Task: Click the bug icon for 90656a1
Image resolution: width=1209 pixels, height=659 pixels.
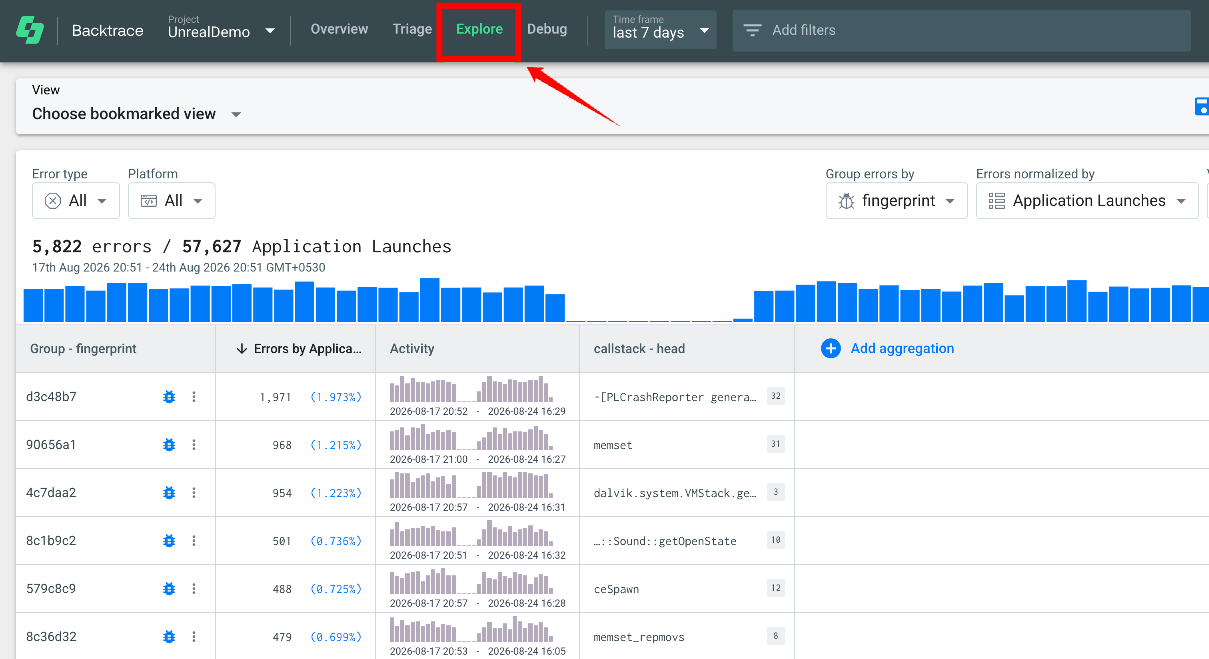Action: coord(169,445)
